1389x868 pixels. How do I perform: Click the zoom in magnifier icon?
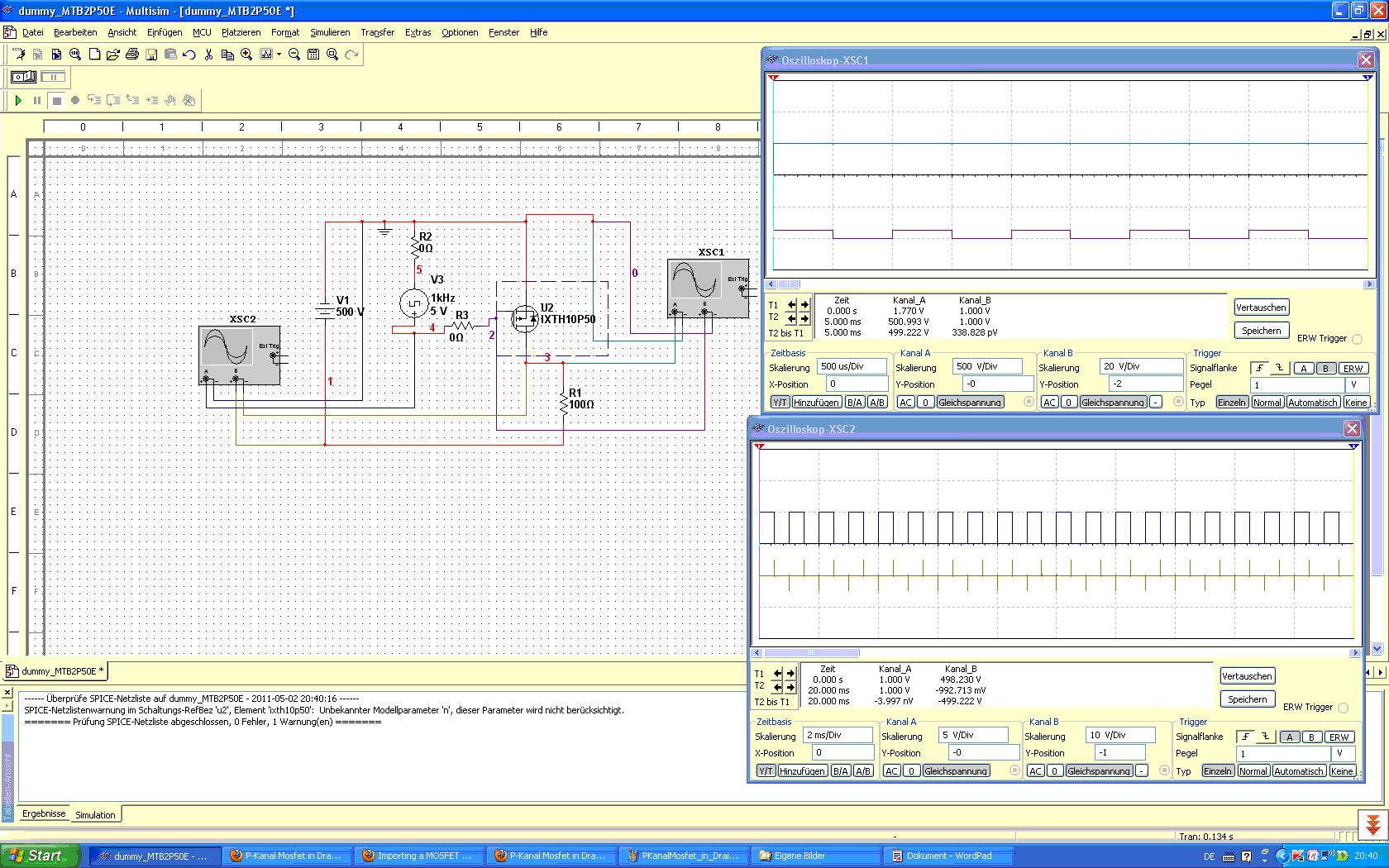[246, 55]
